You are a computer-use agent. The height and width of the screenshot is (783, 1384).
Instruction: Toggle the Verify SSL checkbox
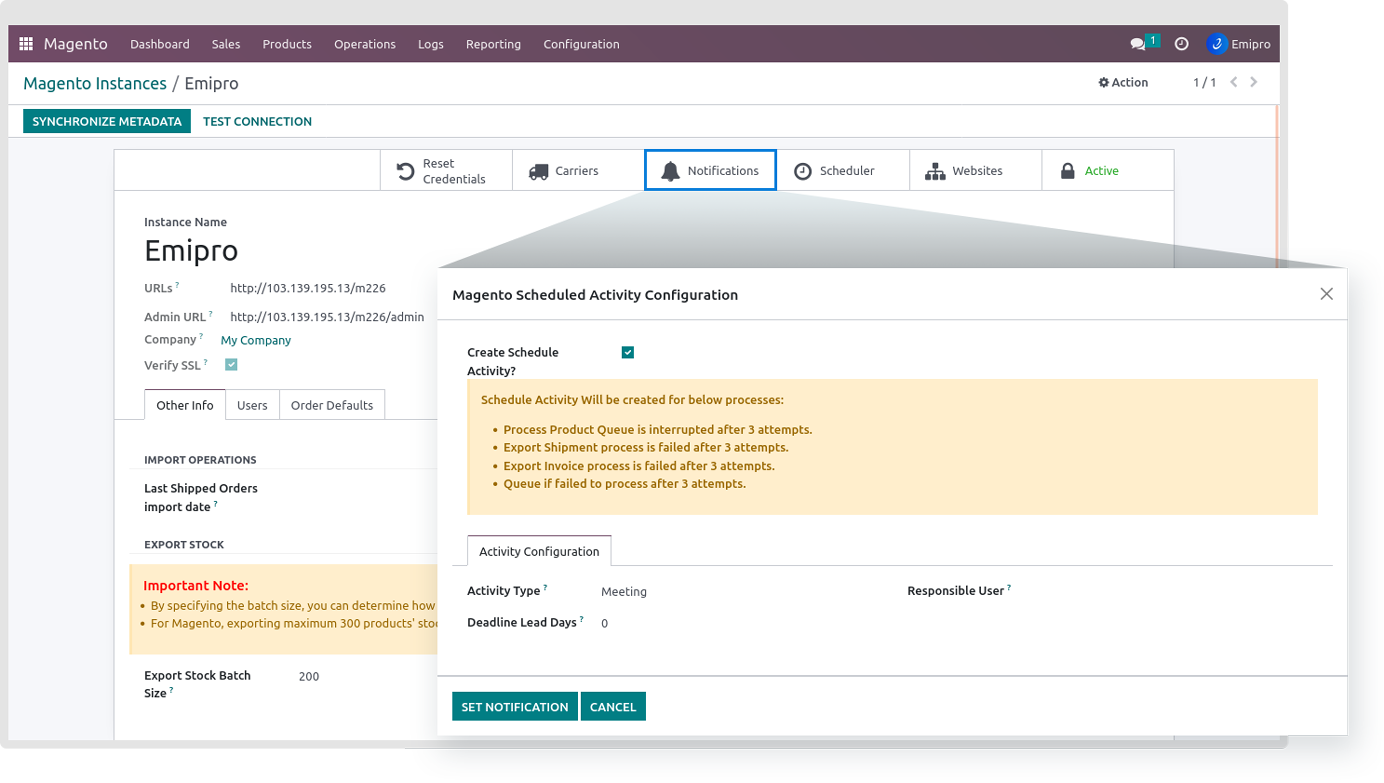pyautogui.click(x=231, y=365)
